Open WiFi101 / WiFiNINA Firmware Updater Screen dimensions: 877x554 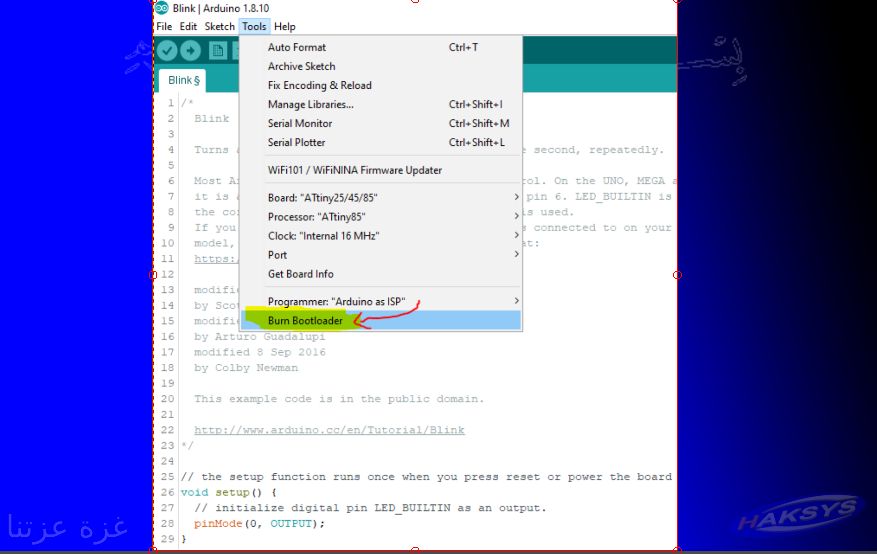[381, 170]
